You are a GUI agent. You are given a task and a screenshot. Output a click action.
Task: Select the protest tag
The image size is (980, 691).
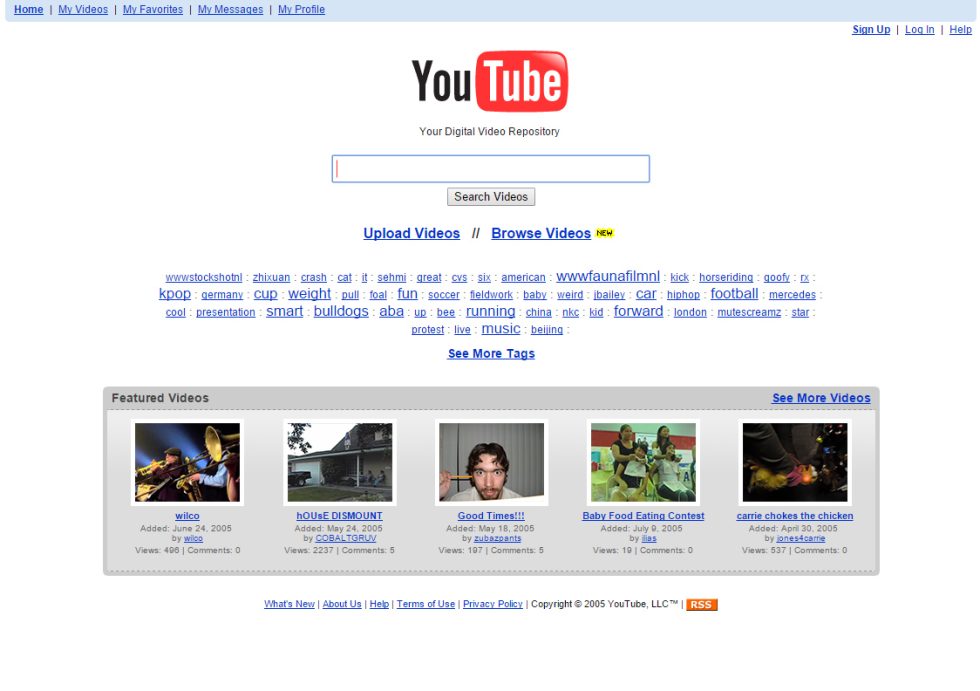[x=428, y=330]
